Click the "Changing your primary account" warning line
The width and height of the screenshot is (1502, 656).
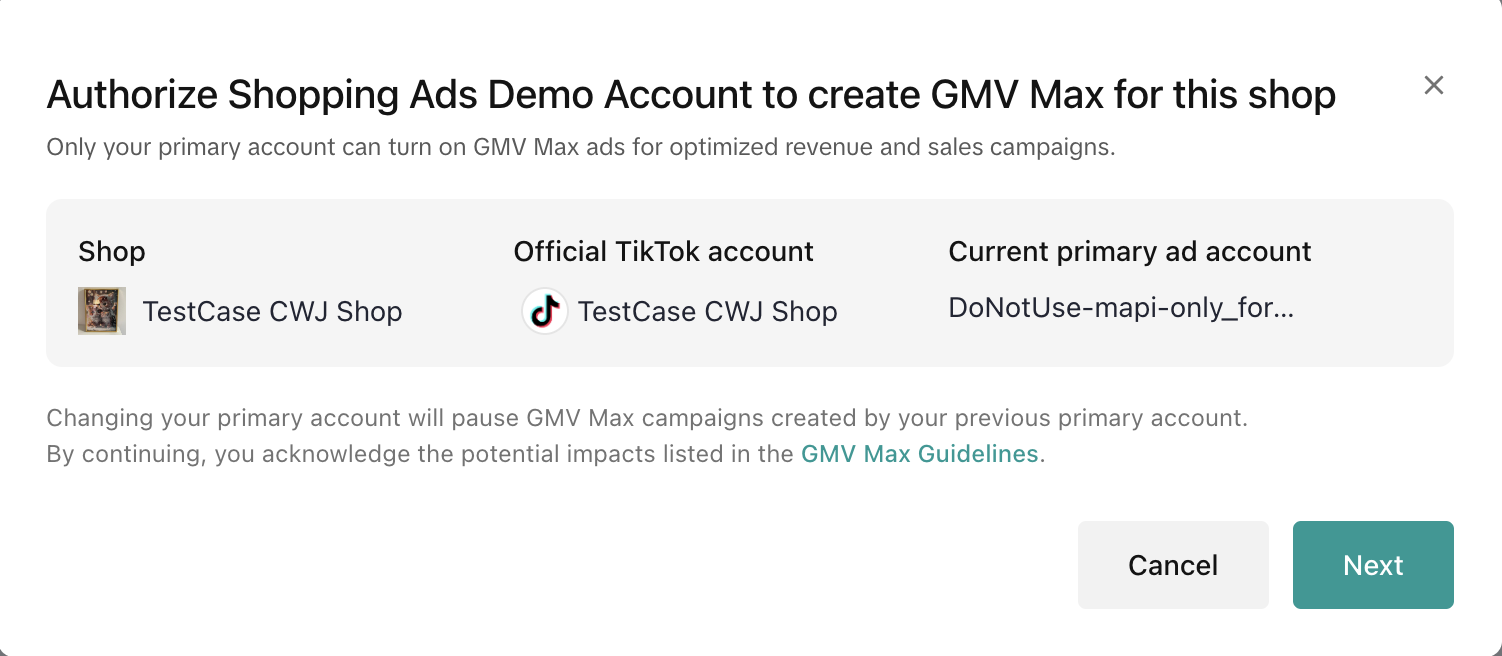coord(647,417)
